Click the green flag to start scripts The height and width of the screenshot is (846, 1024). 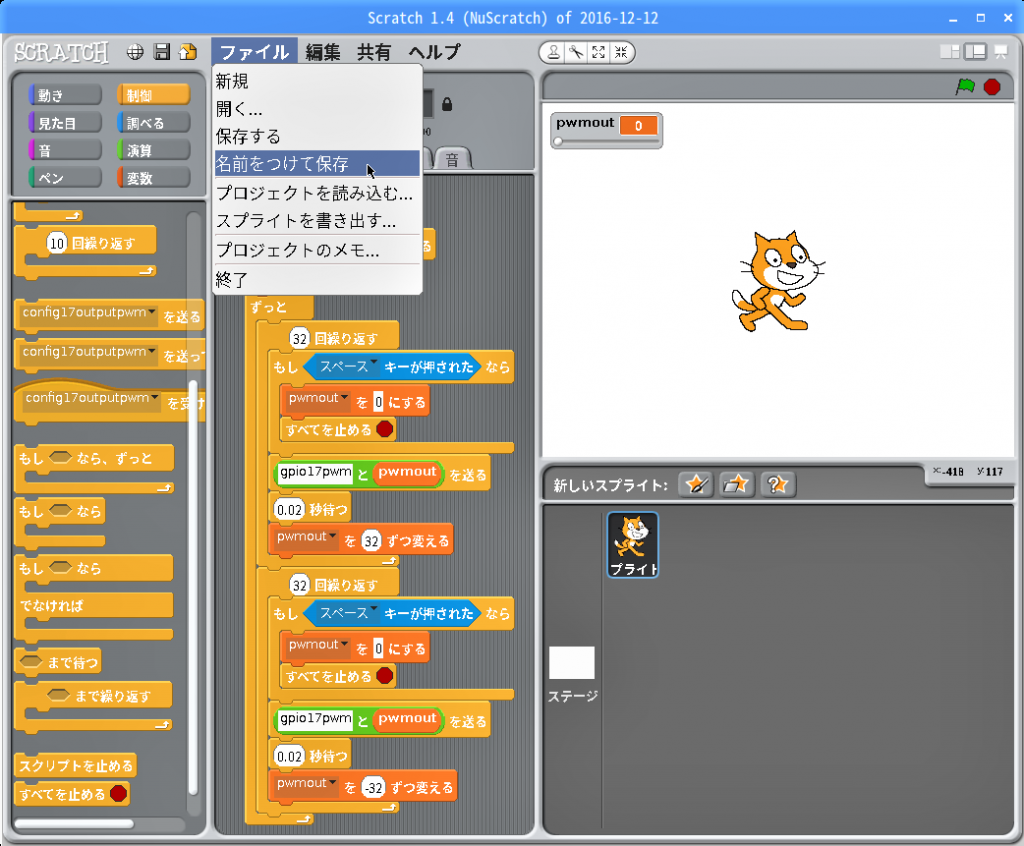point(965,86)
